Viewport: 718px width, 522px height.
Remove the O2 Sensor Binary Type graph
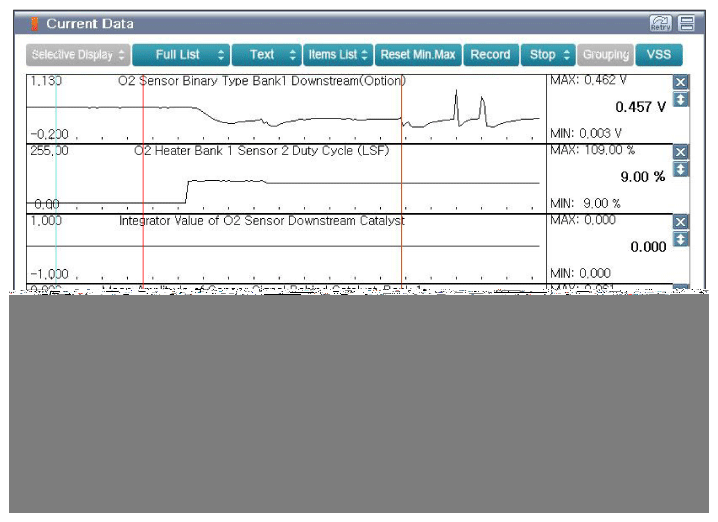(681, 82)
